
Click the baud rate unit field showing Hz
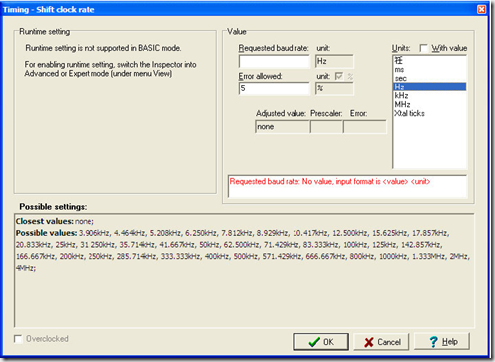(x=334, y=61)
